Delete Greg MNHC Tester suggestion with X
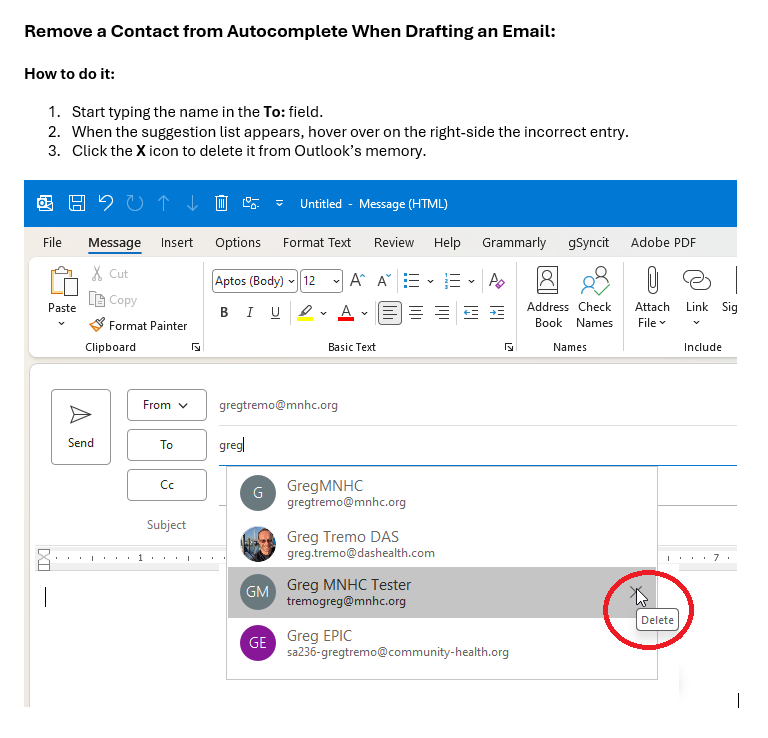The image size is (768, 738). point(636,592)
